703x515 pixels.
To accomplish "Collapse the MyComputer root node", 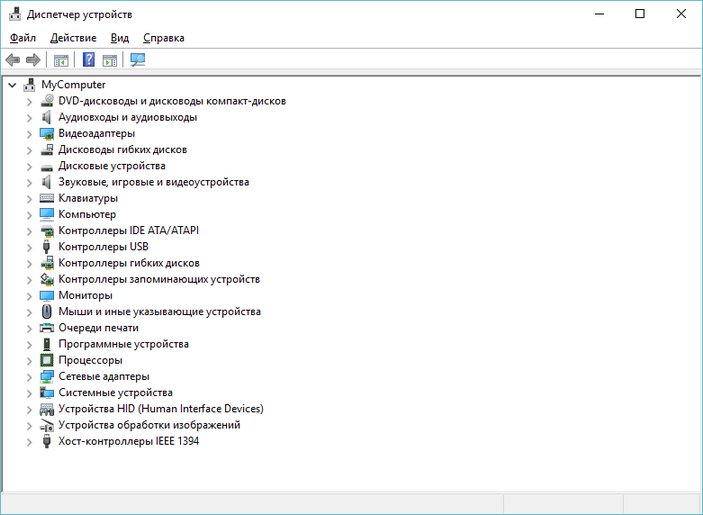I will [12, 85].
